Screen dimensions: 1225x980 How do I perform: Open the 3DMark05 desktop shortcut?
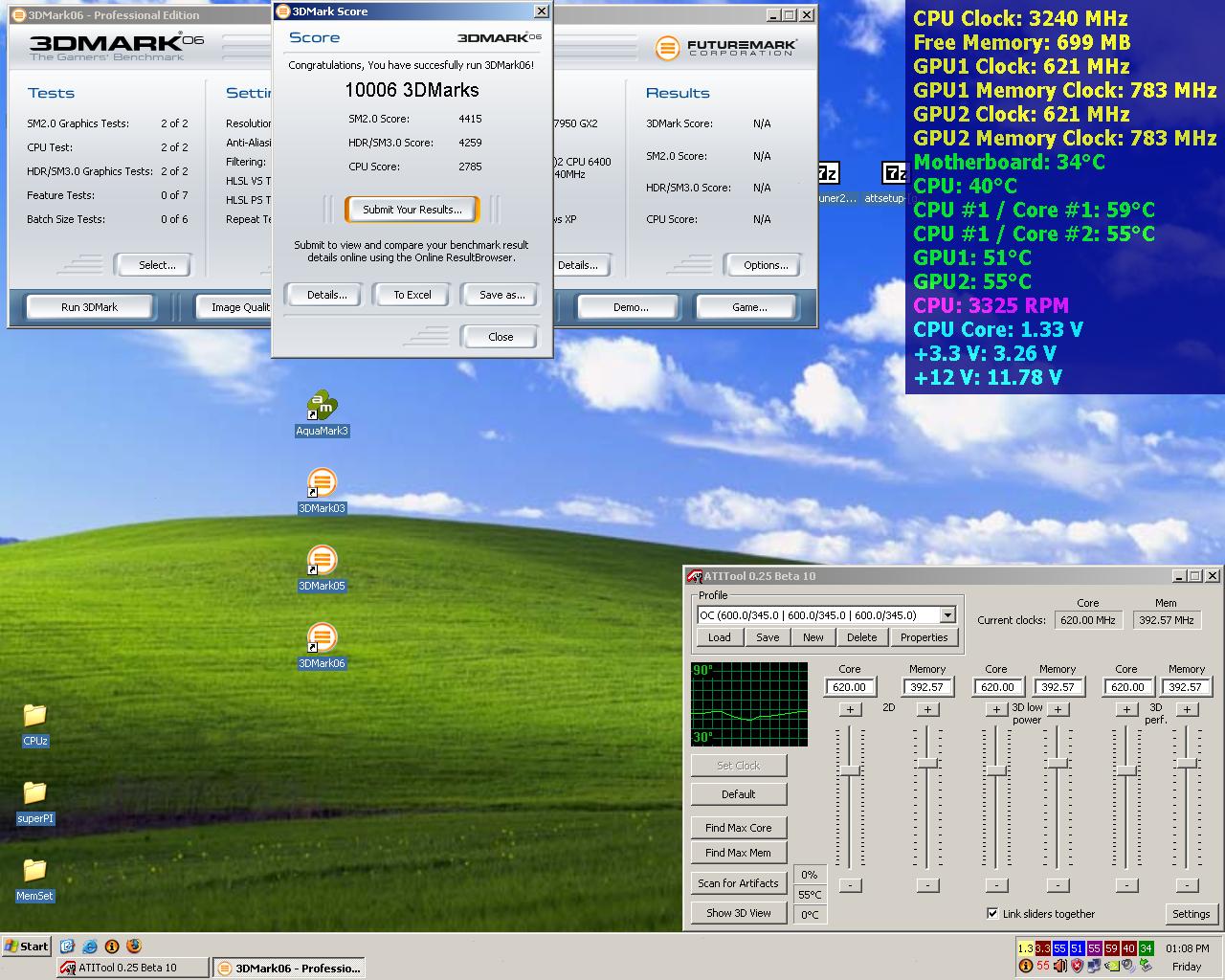(x=322, y=562)
